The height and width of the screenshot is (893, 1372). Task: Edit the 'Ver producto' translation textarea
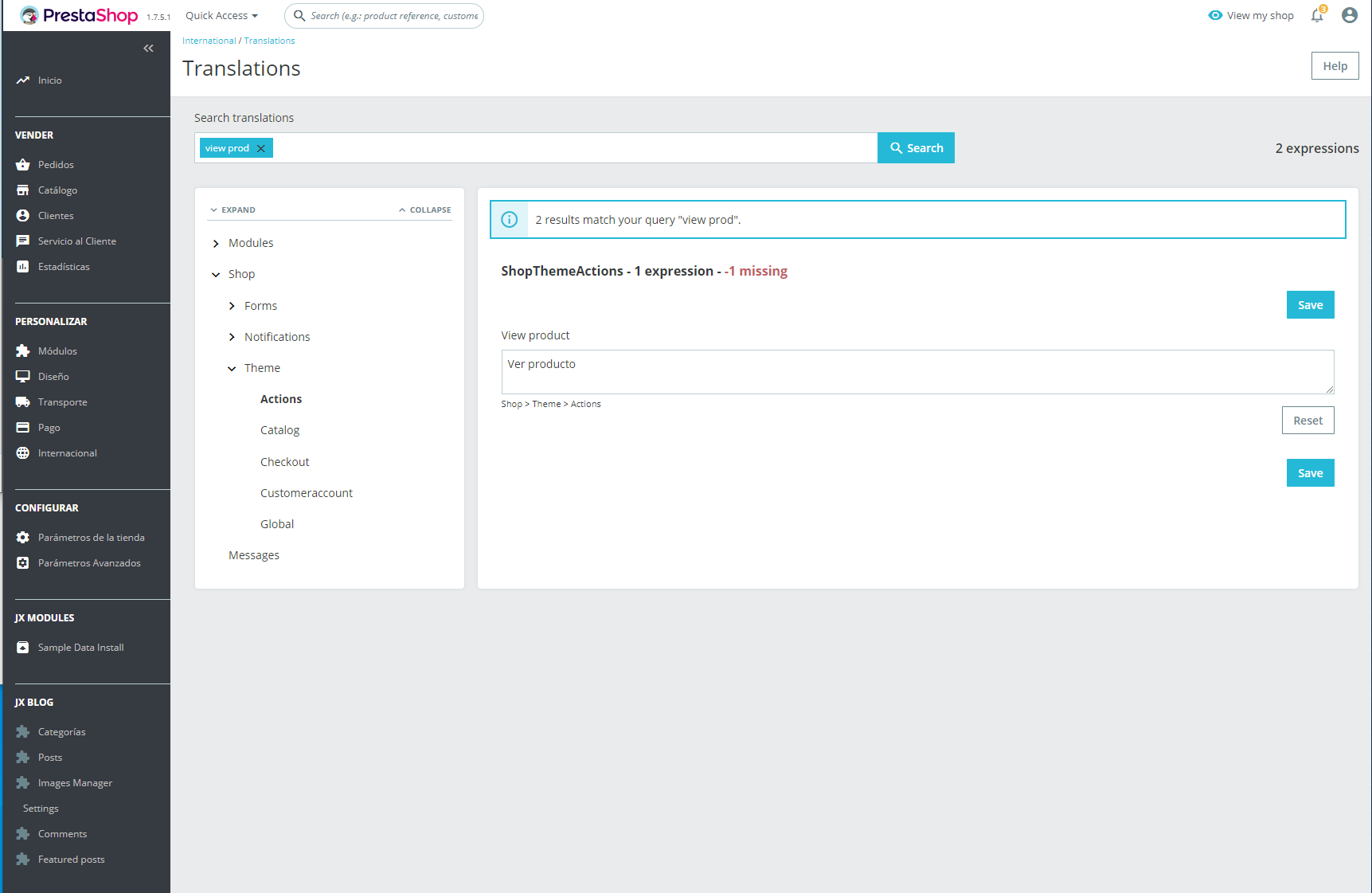tap(917, 372)
